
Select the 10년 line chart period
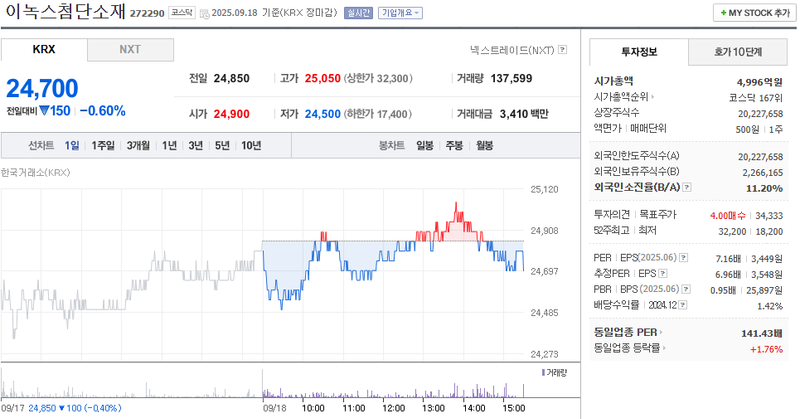(252, 146)
